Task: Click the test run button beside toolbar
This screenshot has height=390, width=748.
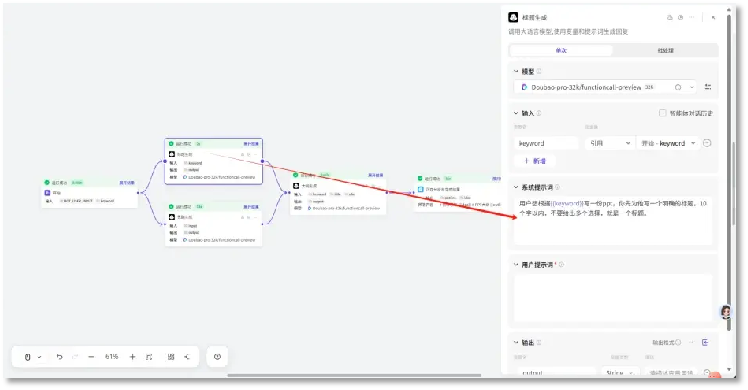Action: 218,357
